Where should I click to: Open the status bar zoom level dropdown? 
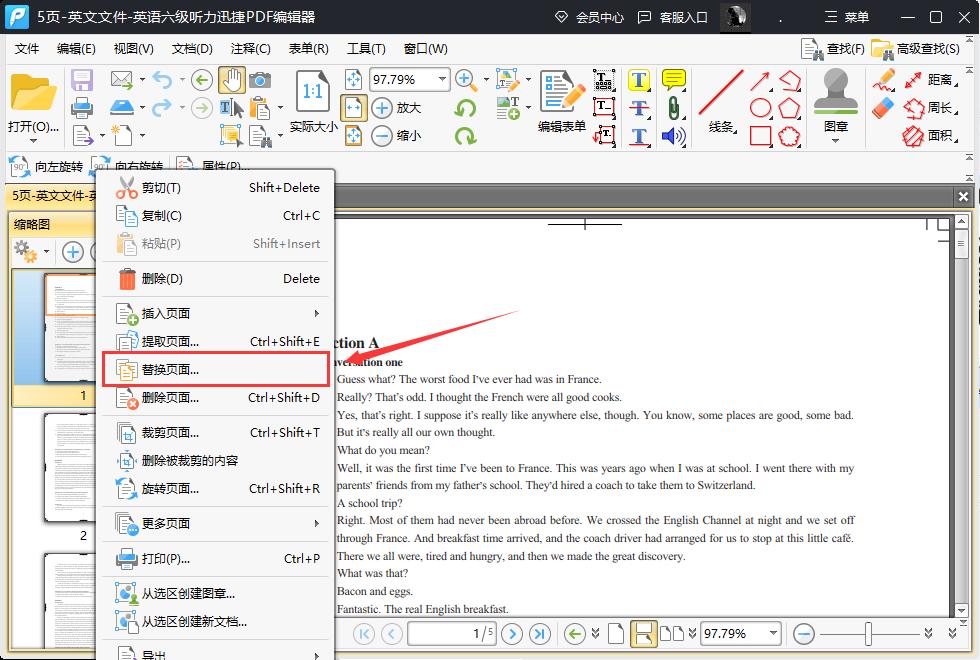point(771,633)
